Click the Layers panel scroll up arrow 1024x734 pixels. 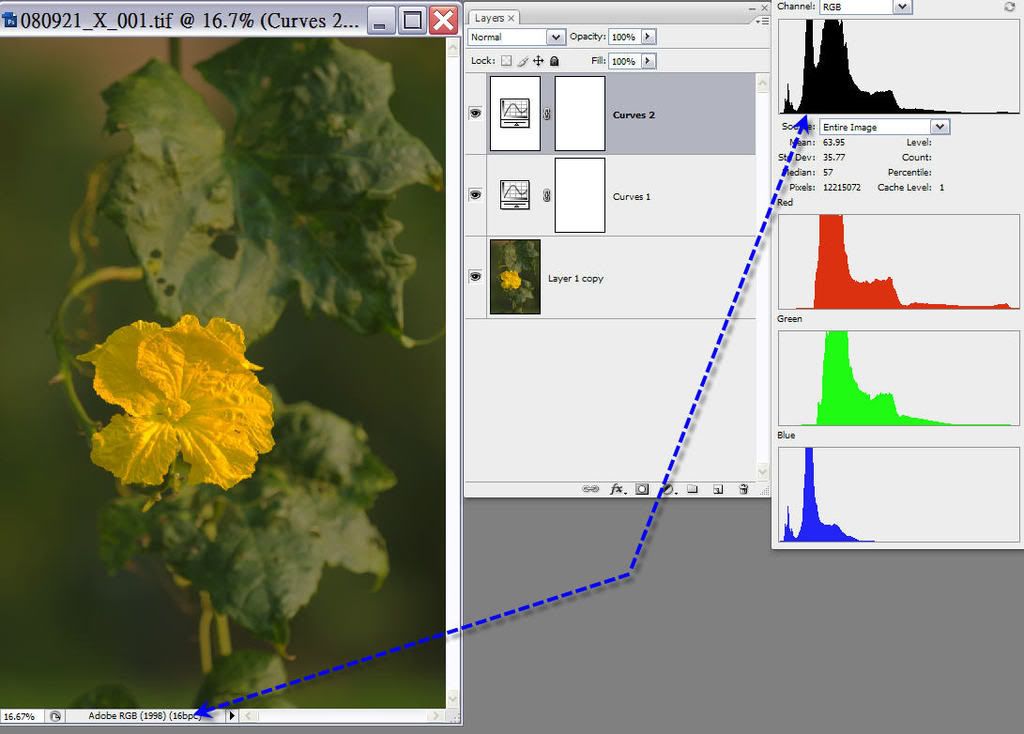tap(762, 82)
